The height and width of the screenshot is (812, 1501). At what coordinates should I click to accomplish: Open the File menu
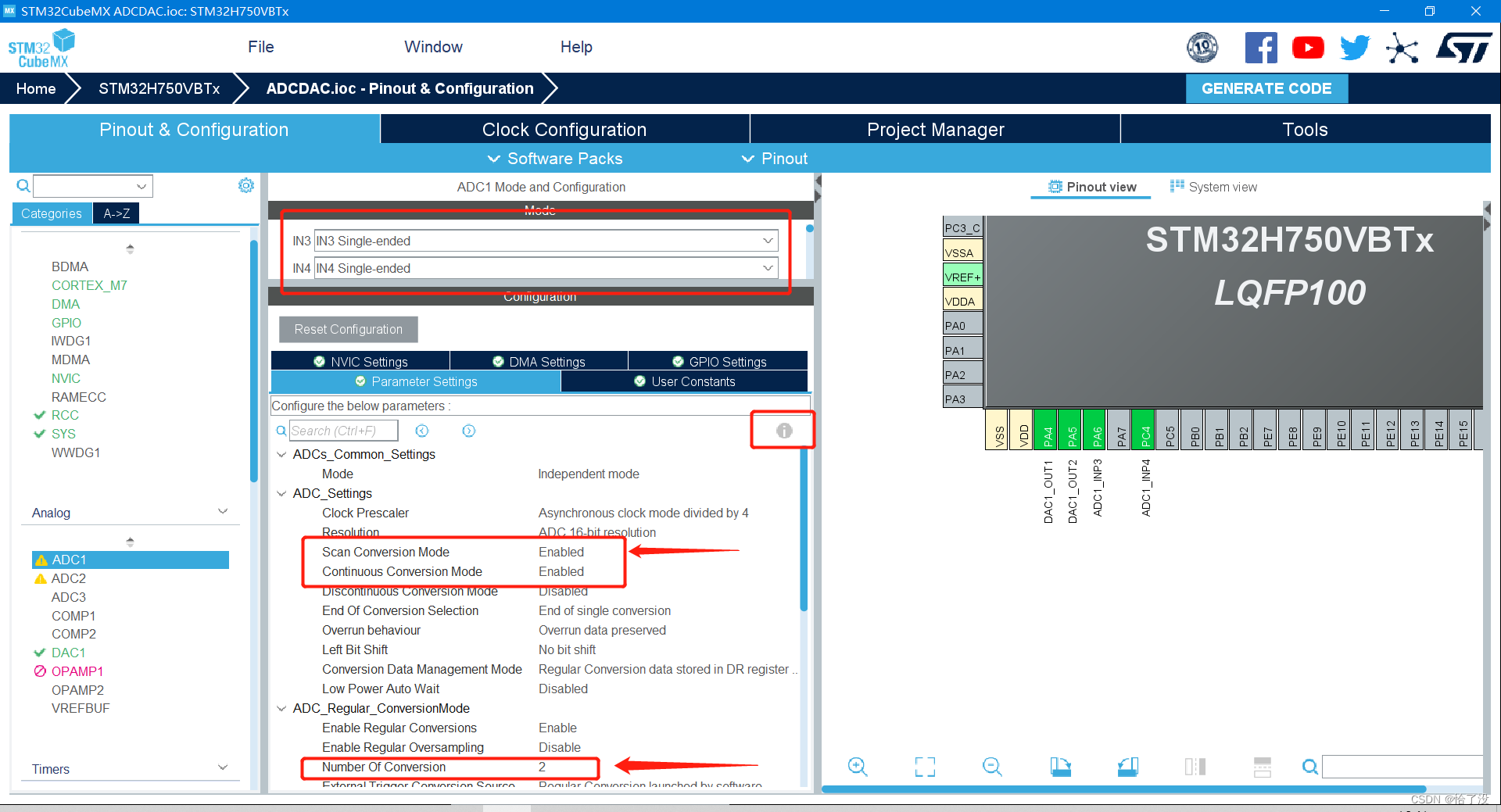260,47
